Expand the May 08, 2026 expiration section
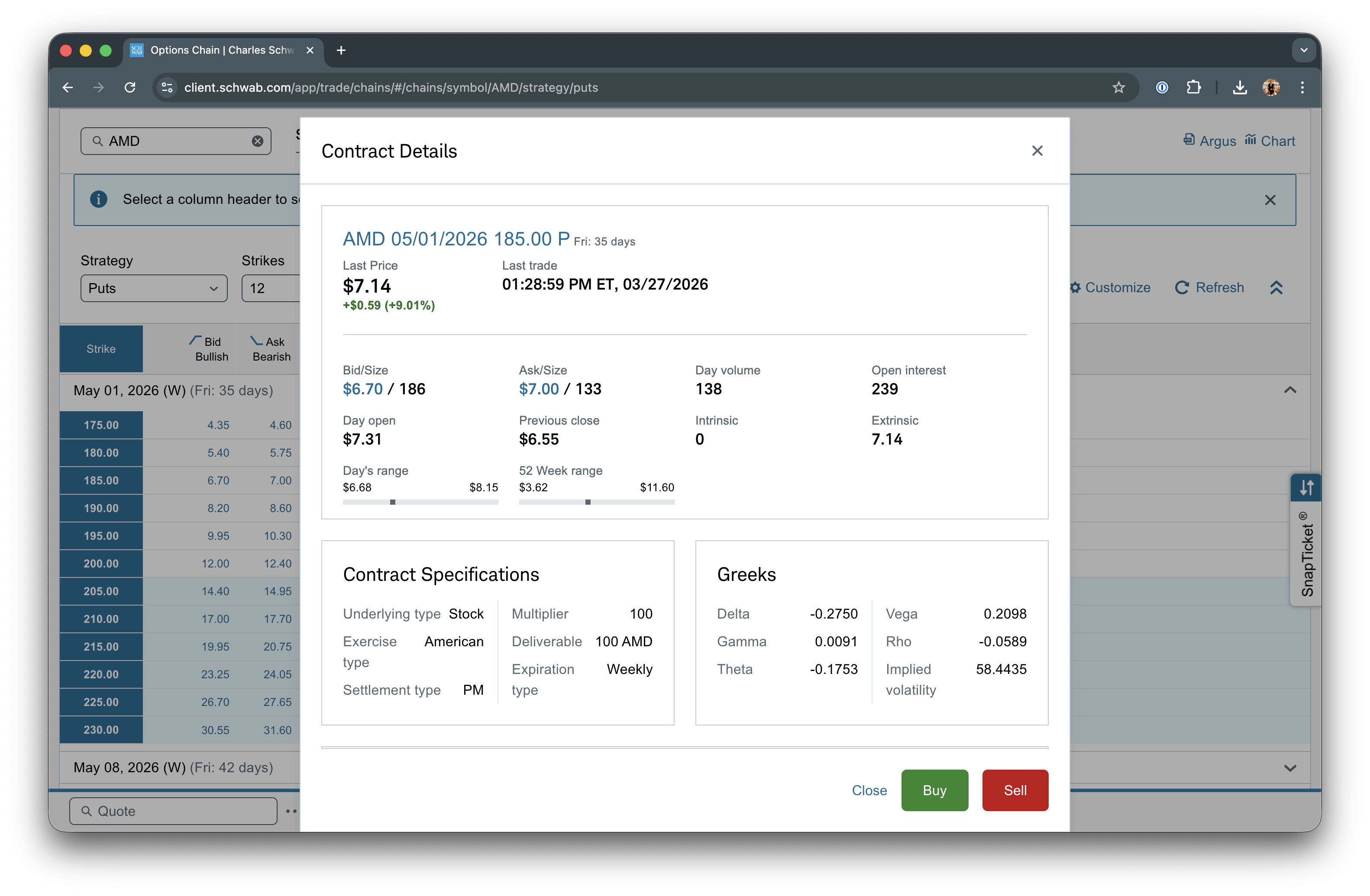The height and width of the screenshot is (896, 1370). (1290, 768)
